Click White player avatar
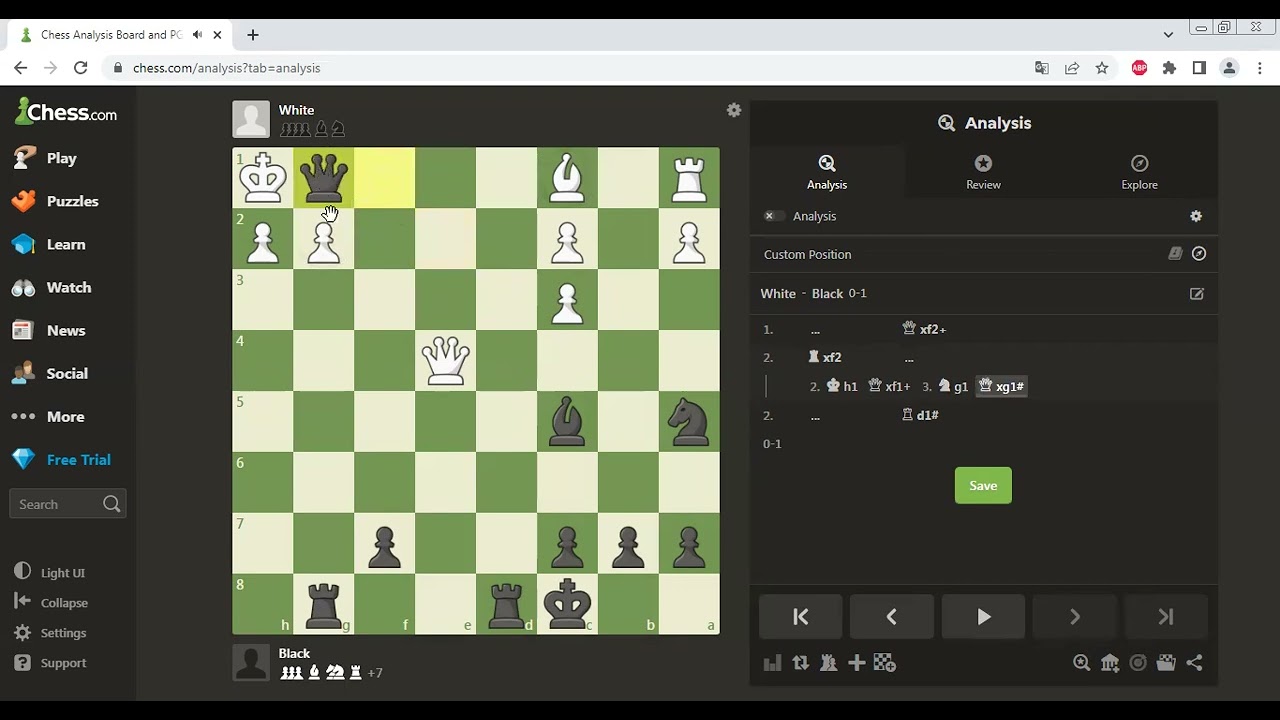The width and height of the screenshot is (1280, 720). pos(251,119)
